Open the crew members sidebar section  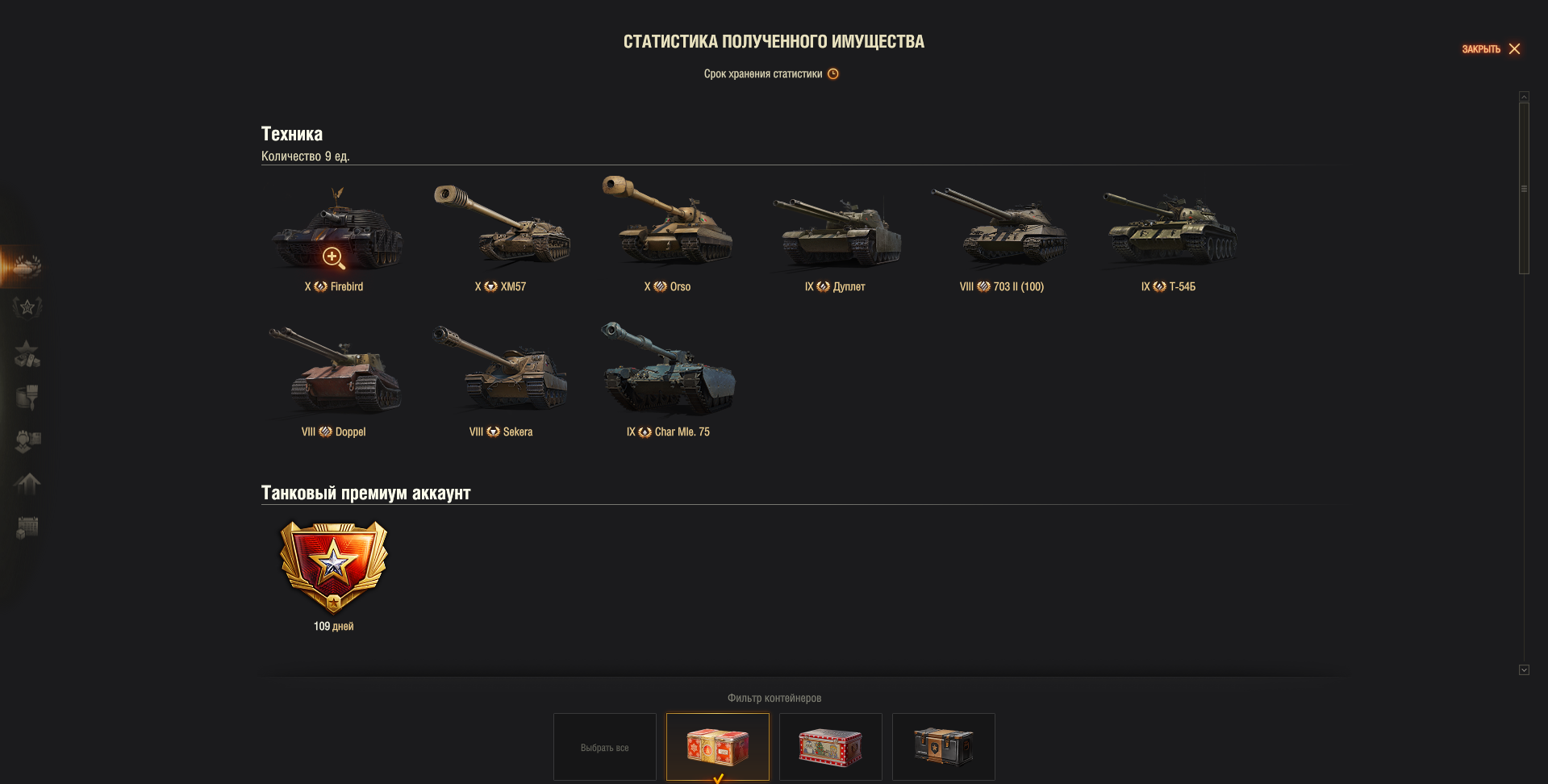(27, 440)
